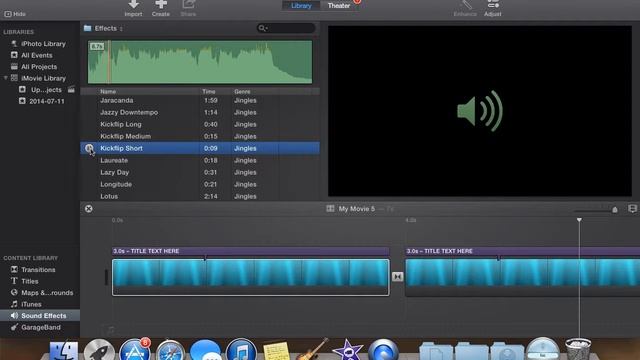Click the sound effects search field

pyautogui.click(x=286, y=28)
